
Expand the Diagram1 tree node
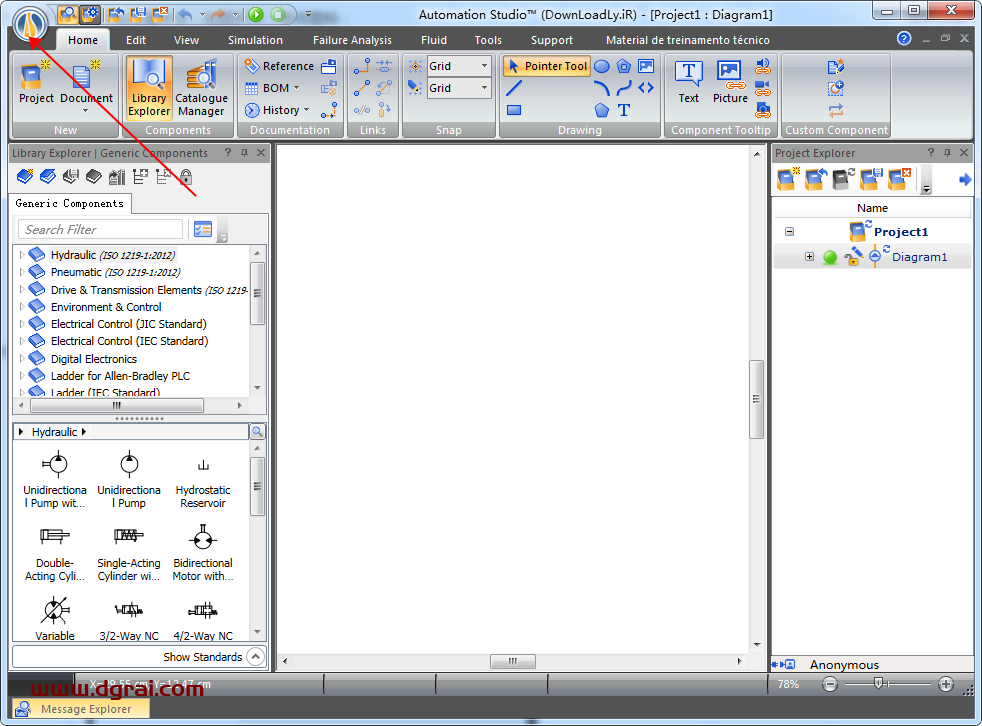[809, 257]
